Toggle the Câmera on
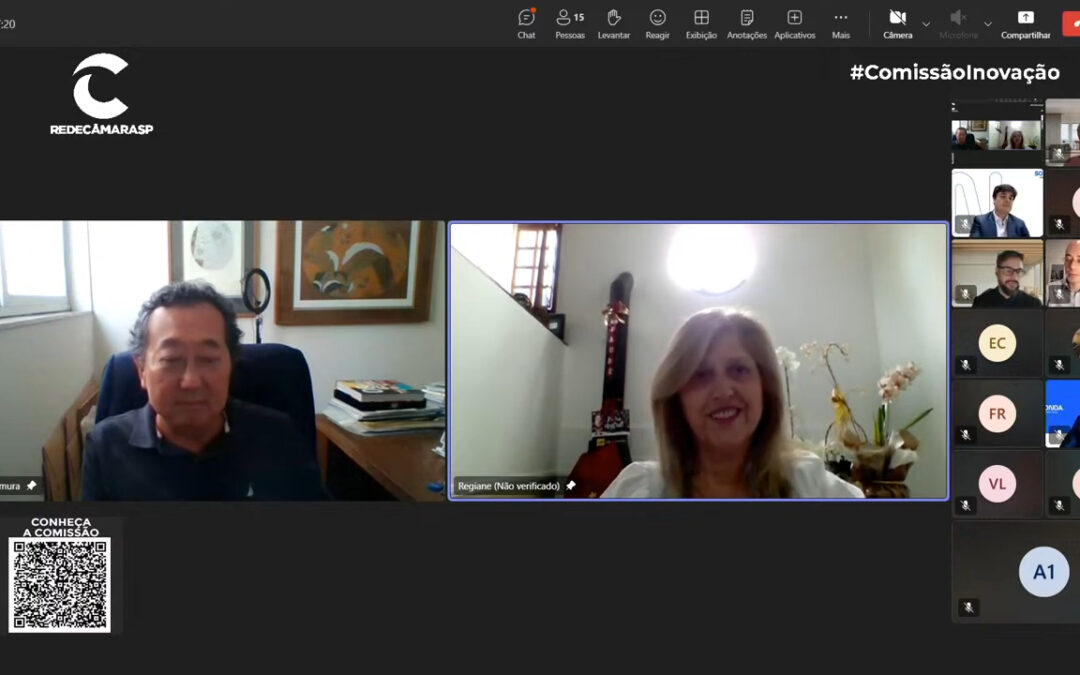Image resolution: width=1080 pixels, height=675 pixels. coord(897,23)
